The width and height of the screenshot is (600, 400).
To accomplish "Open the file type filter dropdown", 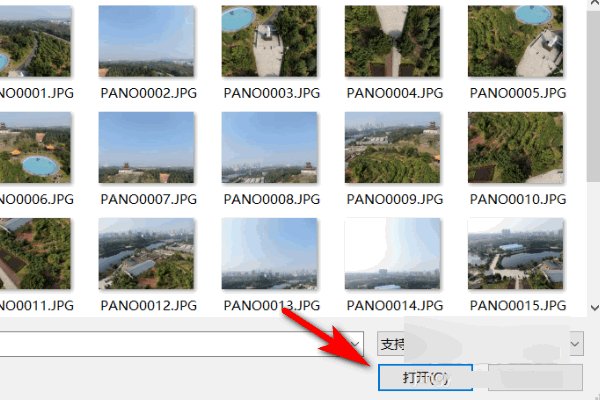I will 480,344.
